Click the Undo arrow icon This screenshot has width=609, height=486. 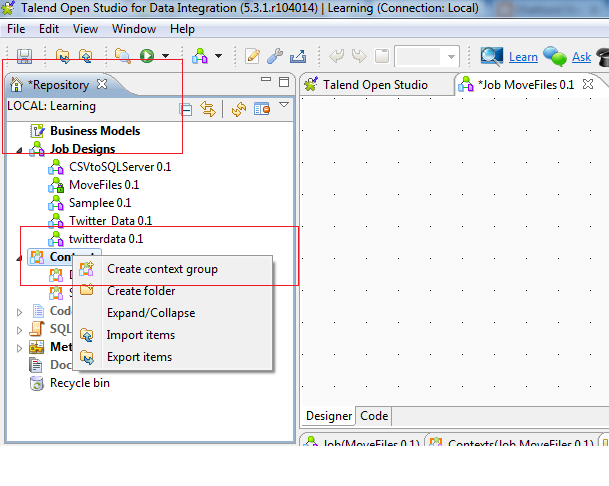[x=336, y=56]
